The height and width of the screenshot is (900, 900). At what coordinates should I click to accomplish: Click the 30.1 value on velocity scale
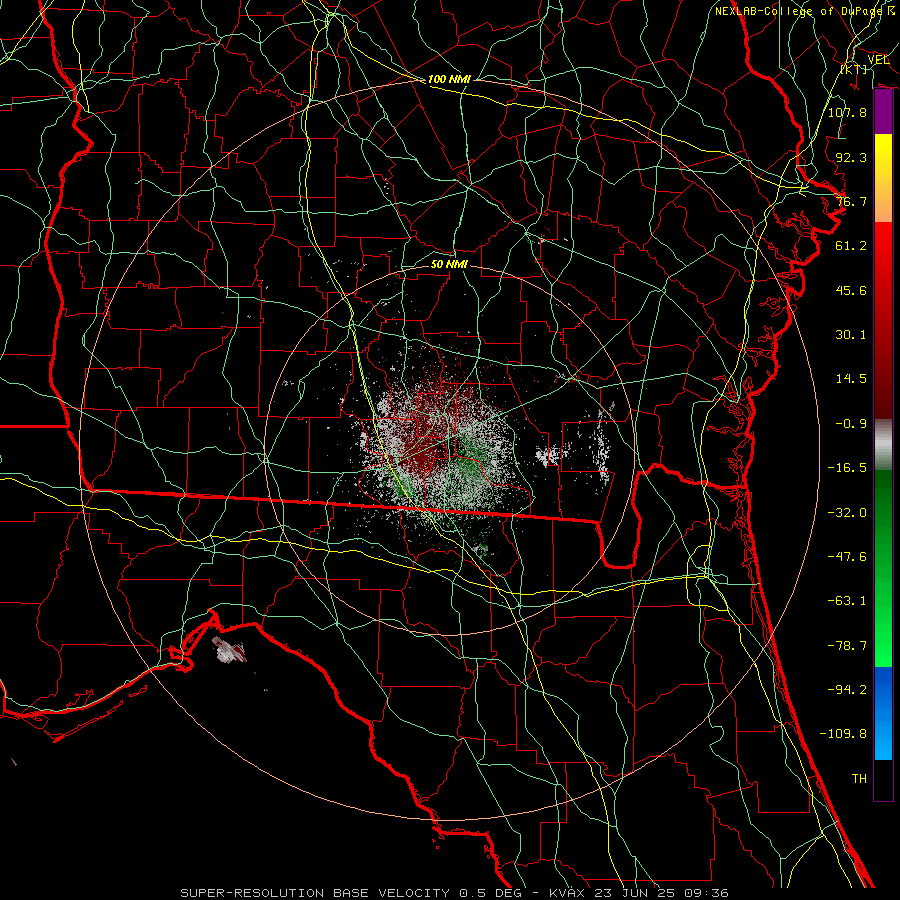click(x=851, y=335)
